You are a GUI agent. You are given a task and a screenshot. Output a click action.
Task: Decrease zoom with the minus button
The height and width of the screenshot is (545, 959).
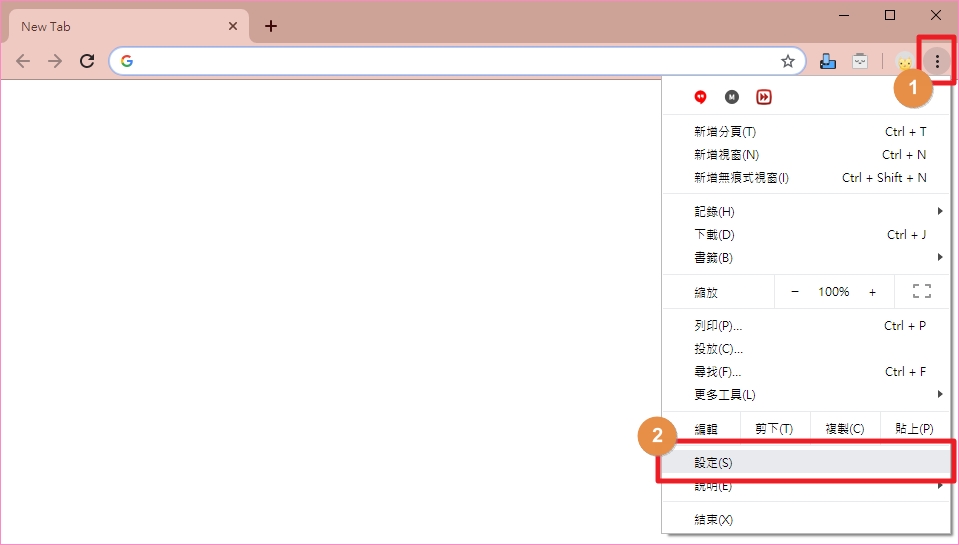(x=794, y=292)
